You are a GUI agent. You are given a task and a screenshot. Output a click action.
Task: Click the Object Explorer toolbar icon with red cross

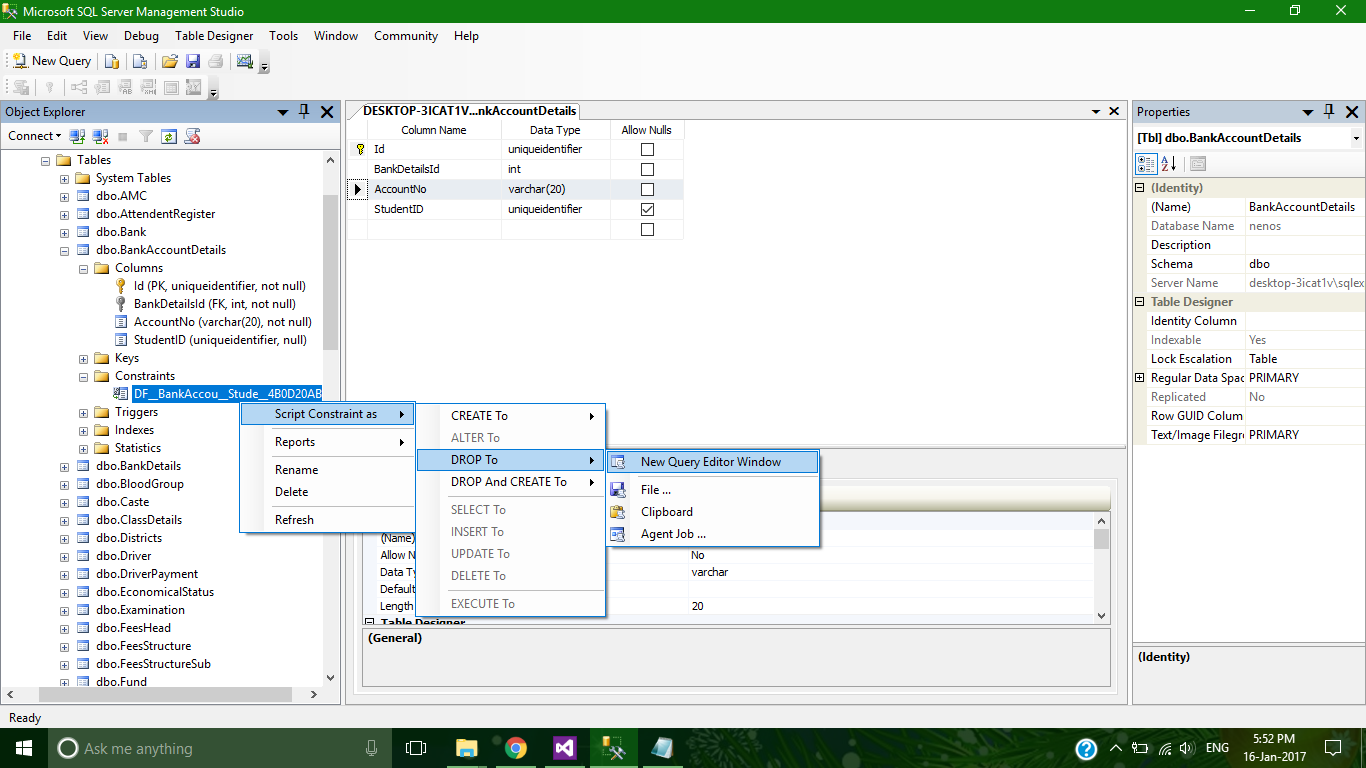pos(192,136)
